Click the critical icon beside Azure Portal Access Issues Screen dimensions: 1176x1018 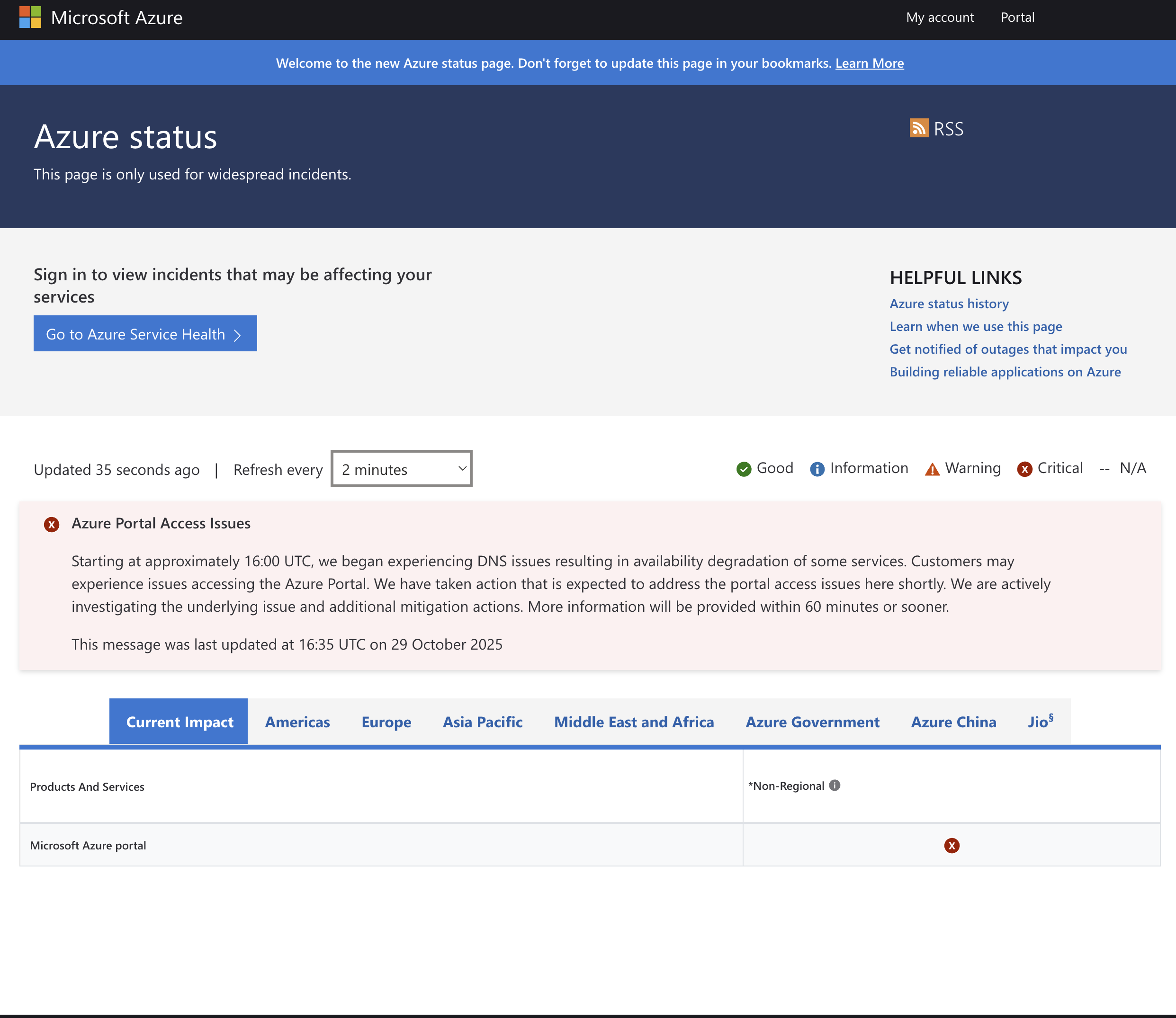click(x=52, y=524)
